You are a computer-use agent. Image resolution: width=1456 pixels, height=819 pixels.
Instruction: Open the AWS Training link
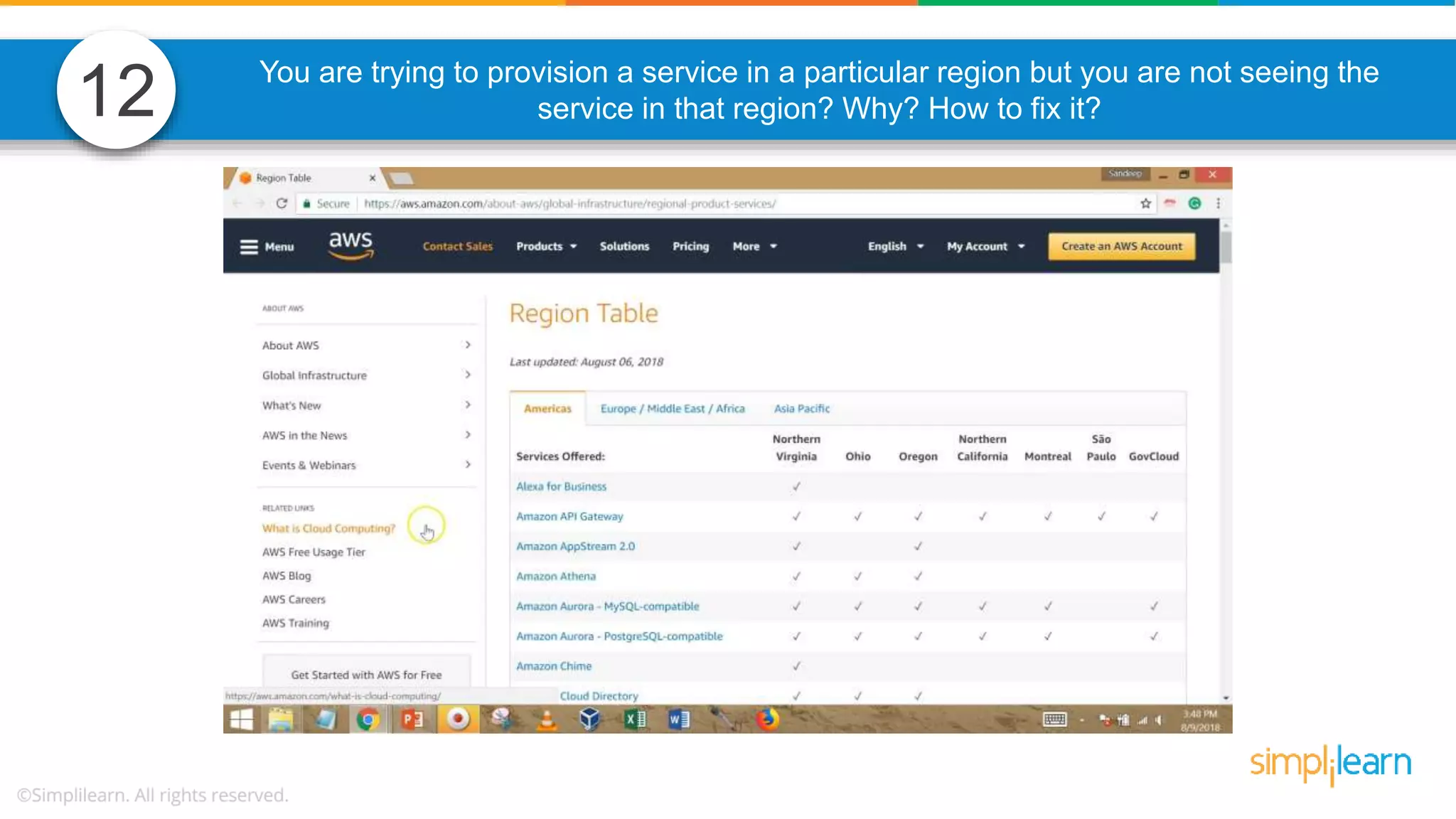point(296,623)
